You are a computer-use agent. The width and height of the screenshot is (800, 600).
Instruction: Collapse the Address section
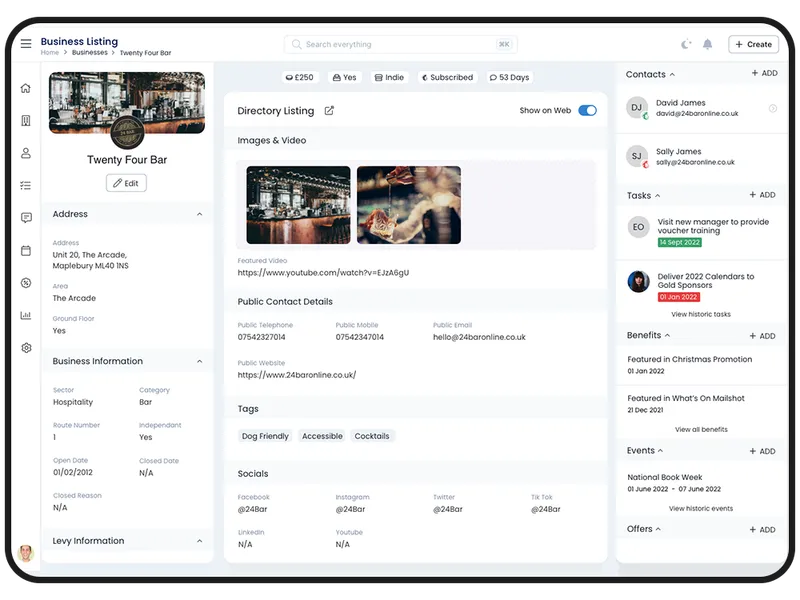point(199,214)
